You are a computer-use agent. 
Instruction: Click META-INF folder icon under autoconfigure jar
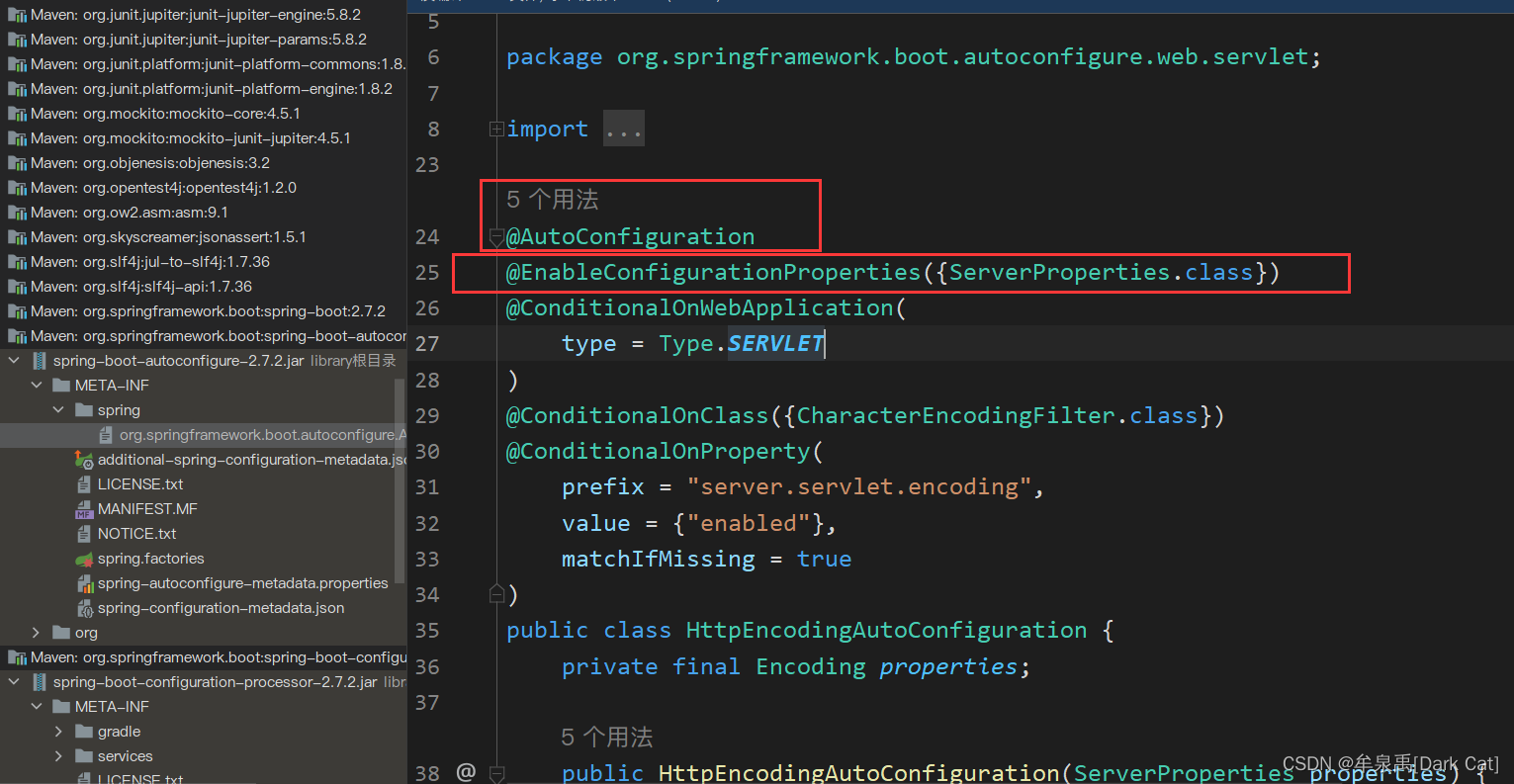[61, 386]
